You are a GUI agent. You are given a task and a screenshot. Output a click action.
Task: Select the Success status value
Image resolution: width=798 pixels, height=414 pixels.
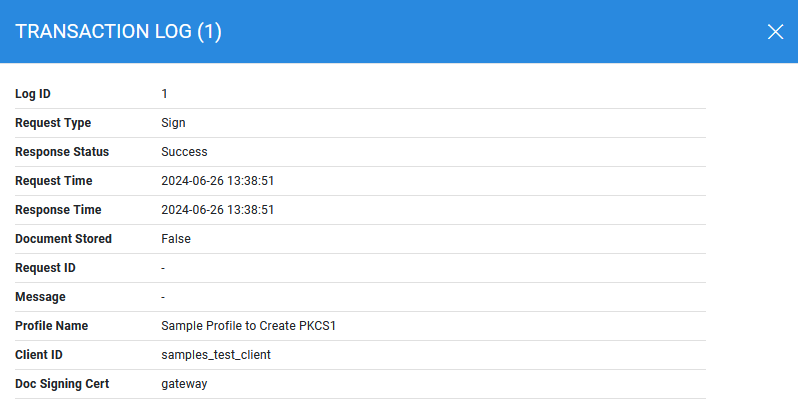coord(184,152)
